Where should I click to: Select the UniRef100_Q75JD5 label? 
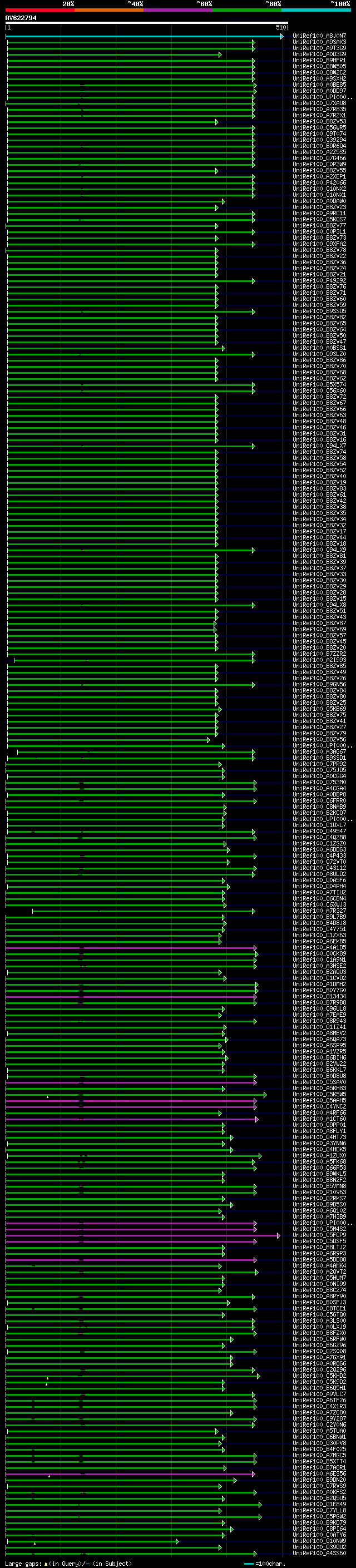(x=319, y=770)
